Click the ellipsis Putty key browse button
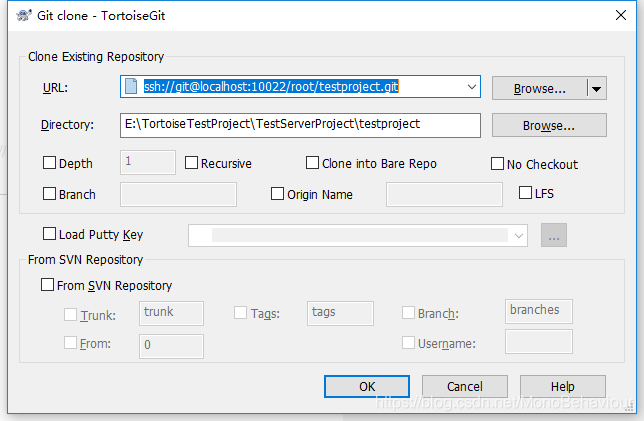644x421 pixels. tap(554, 235)
